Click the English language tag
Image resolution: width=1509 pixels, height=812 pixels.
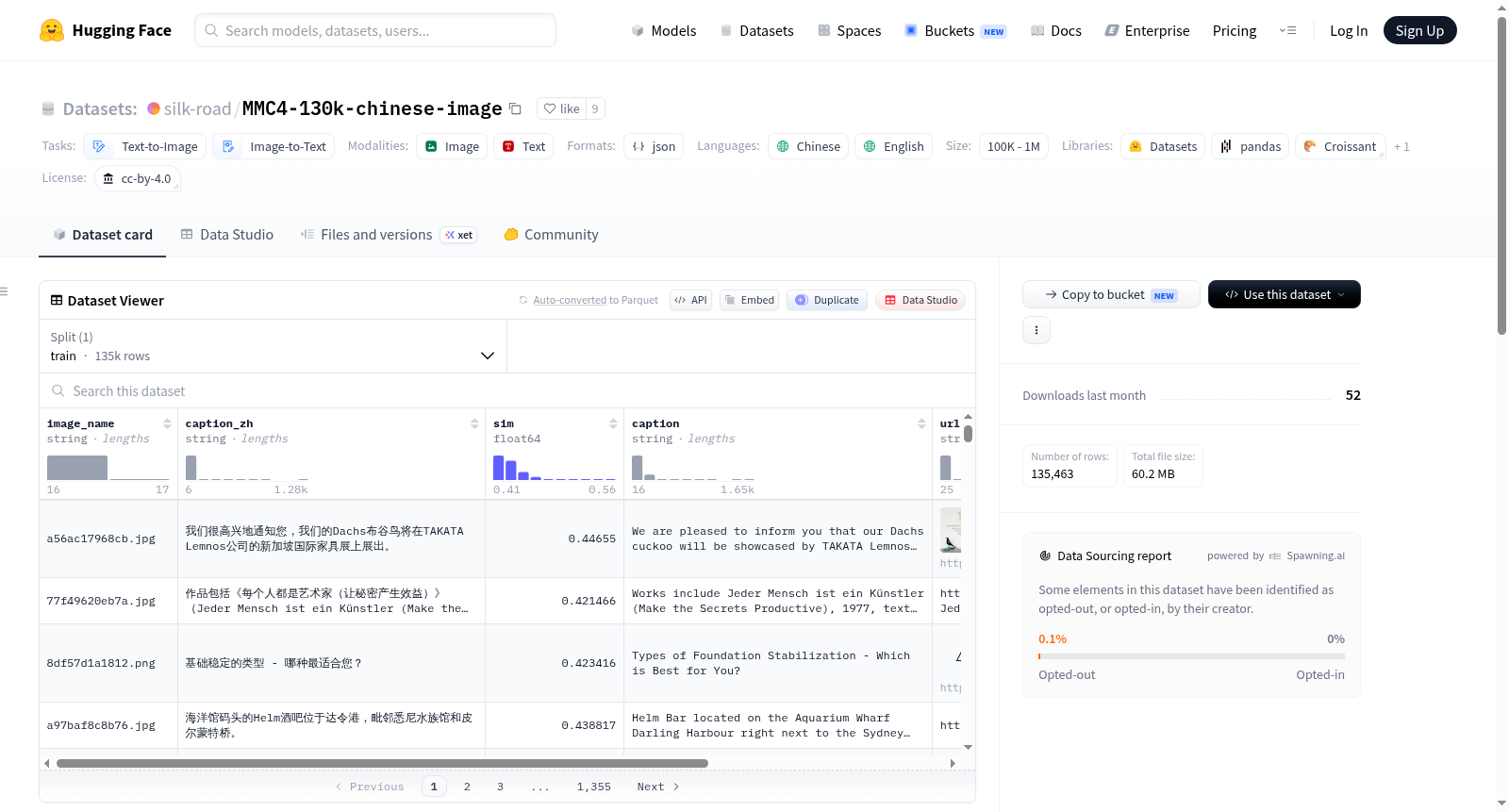[893, 146]
